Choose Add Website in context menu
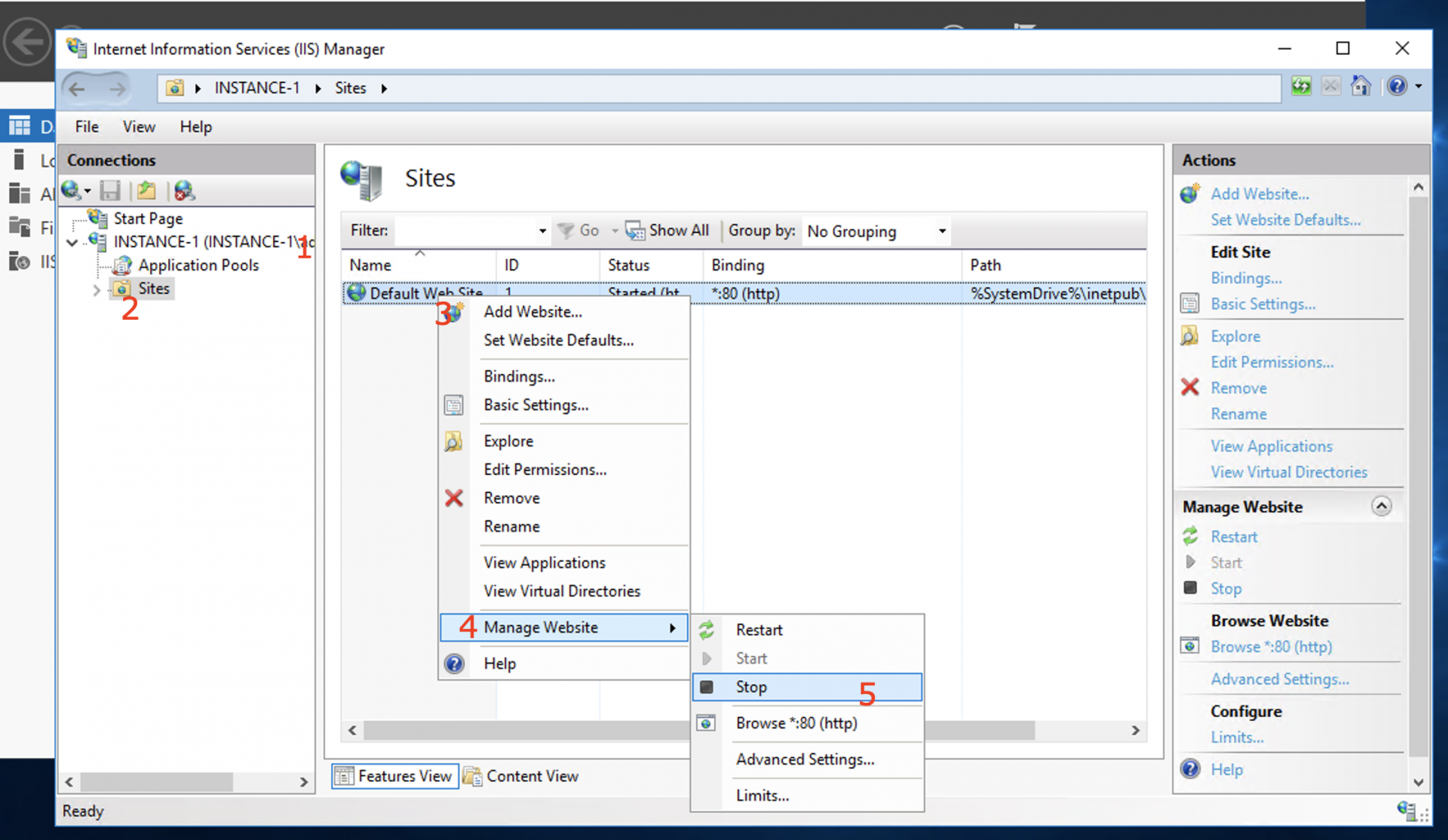This screenshot has height=840, width=1448. click(532, 311)
